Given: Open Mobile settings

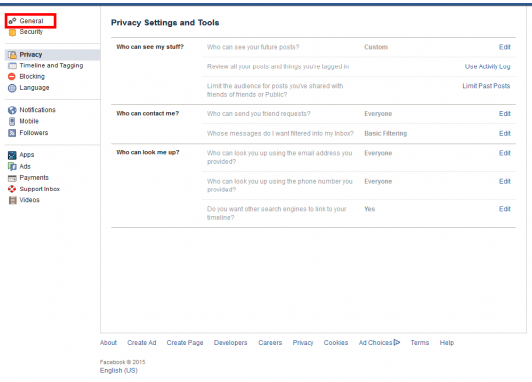Looking at the screenshot, I should [x=29, y=121].
